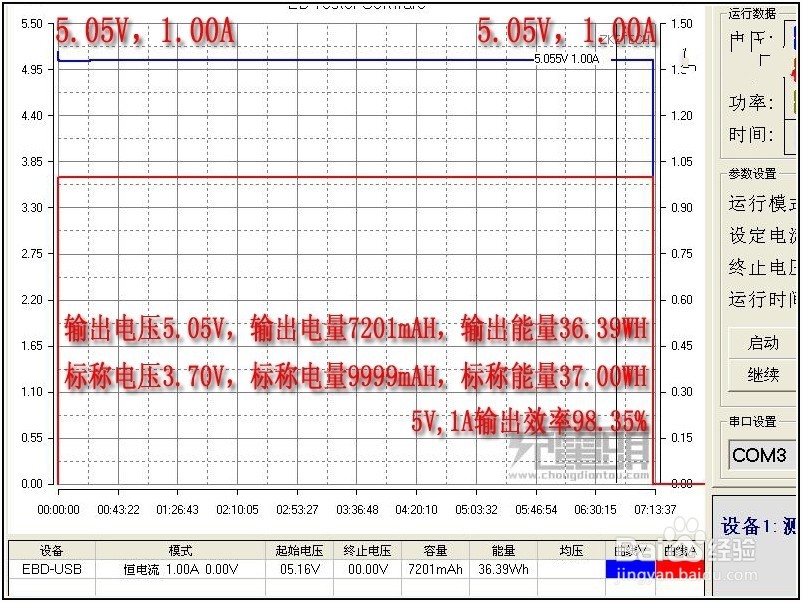Click the blue curve color swatch in table
The width and height of the screenshot is (802, 602).
(x=628, y=568)
